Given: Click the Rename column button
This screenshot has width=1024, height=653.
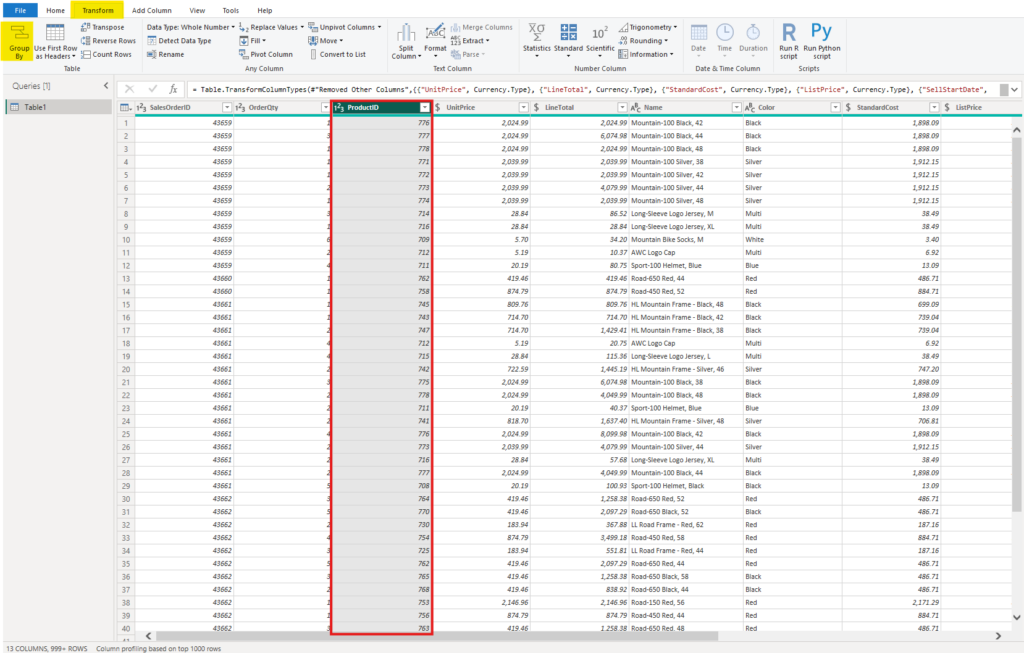Looking at the screenshot, I should 165,54.
